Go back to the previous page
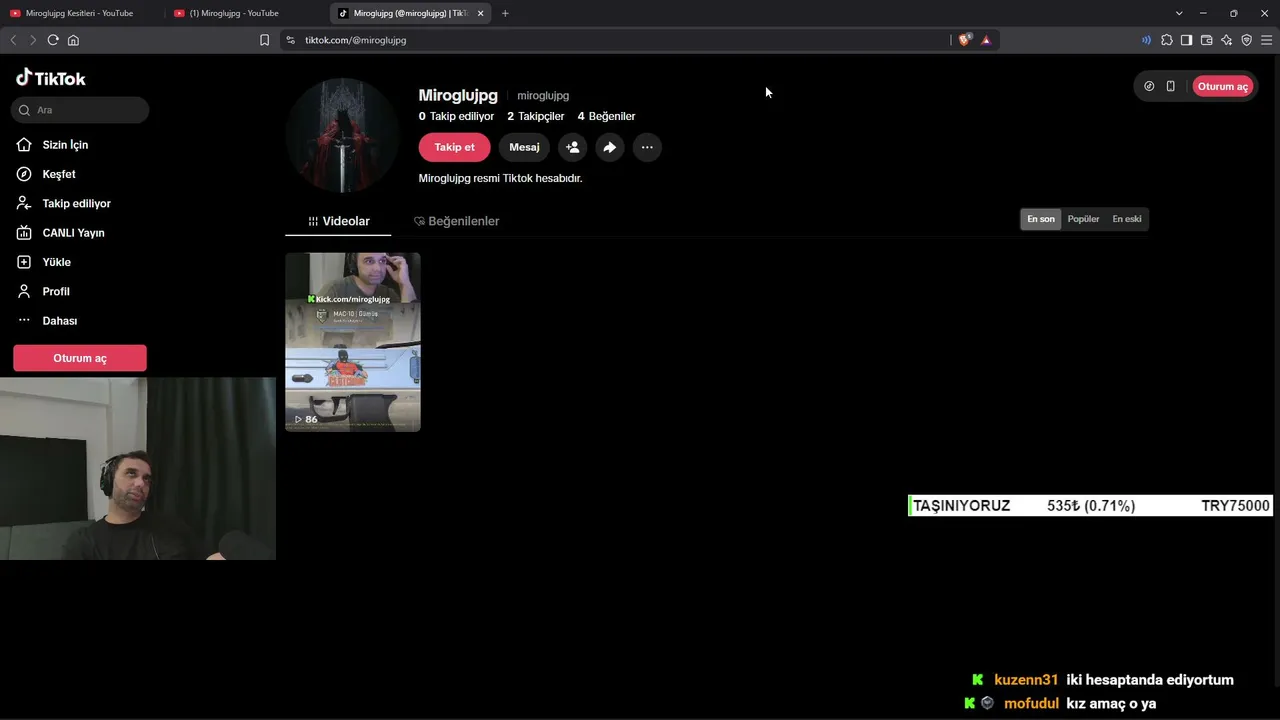 [13, 40]
